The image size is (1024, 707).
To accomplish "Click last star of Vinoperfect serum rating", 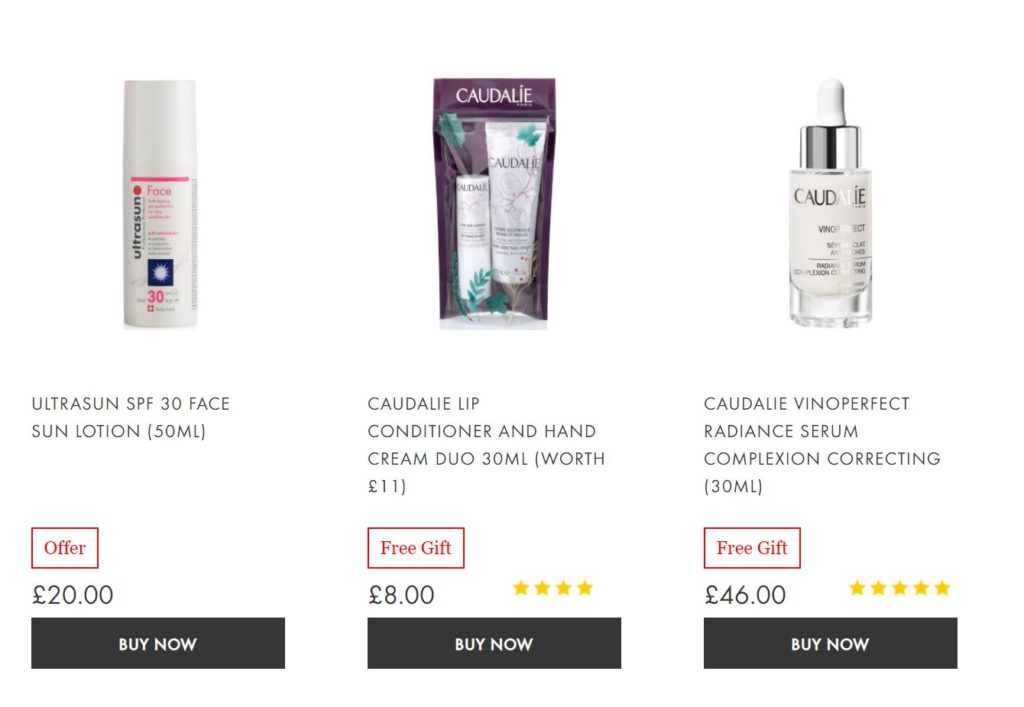I will [942, 588].
